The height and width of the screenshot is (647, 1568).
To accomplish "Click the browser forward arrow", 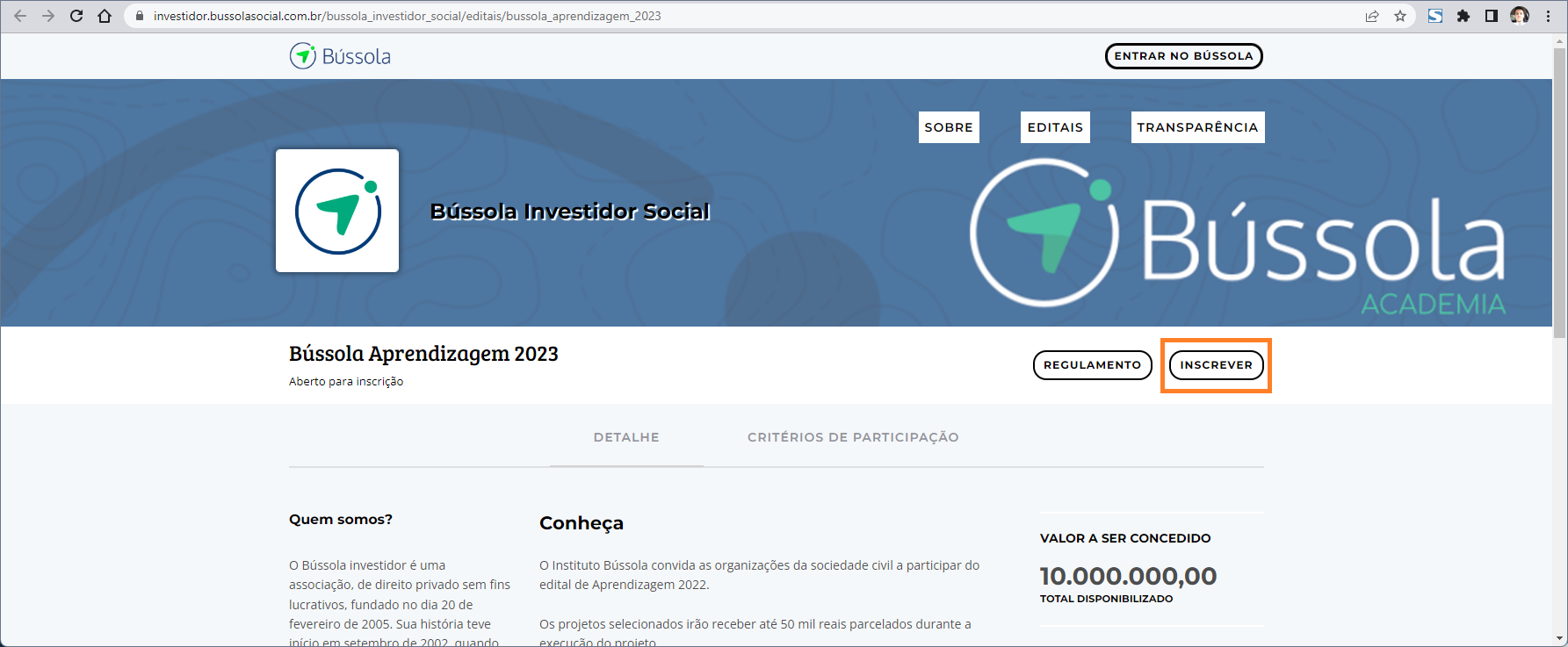I will (x=48, y=16).
